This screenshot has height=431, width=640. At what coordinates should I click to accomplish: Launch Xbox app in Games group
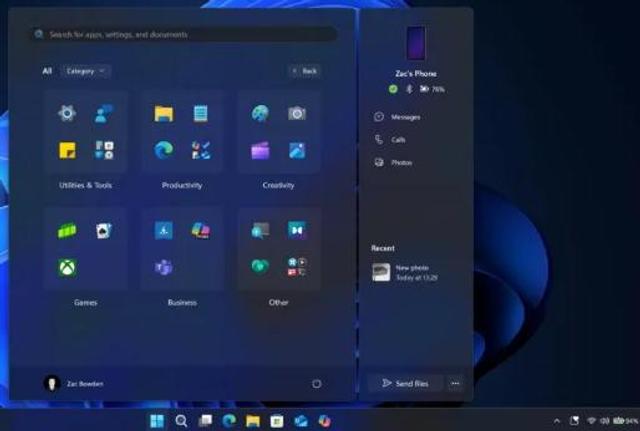[x=67, y=268]
